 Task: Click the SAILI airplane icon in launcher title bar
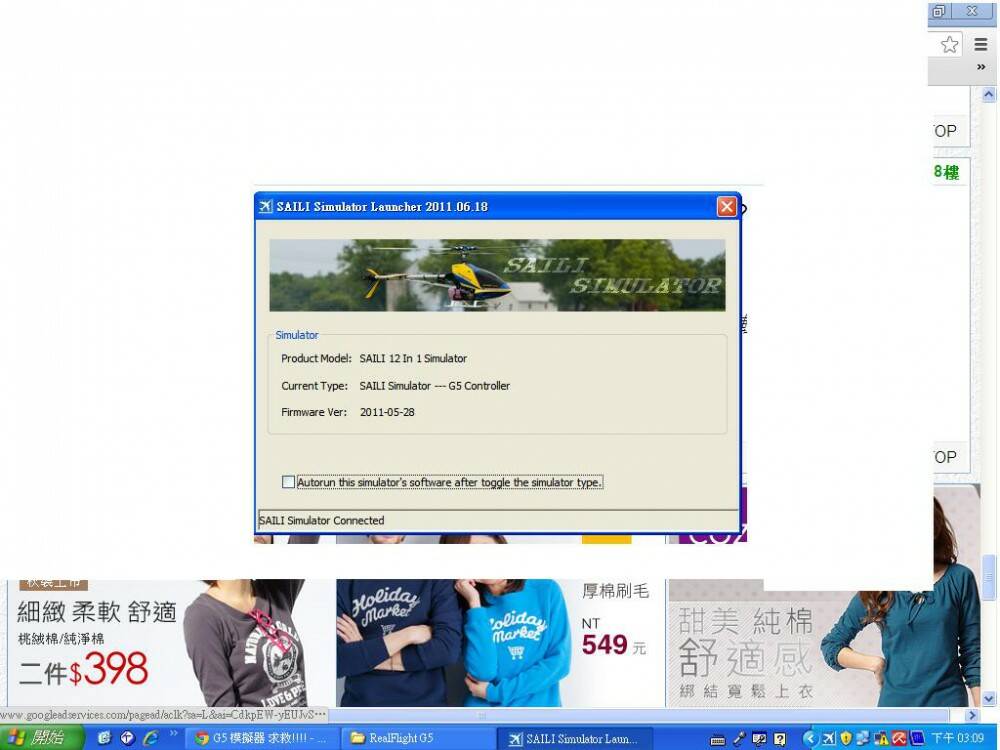point(265,207)
